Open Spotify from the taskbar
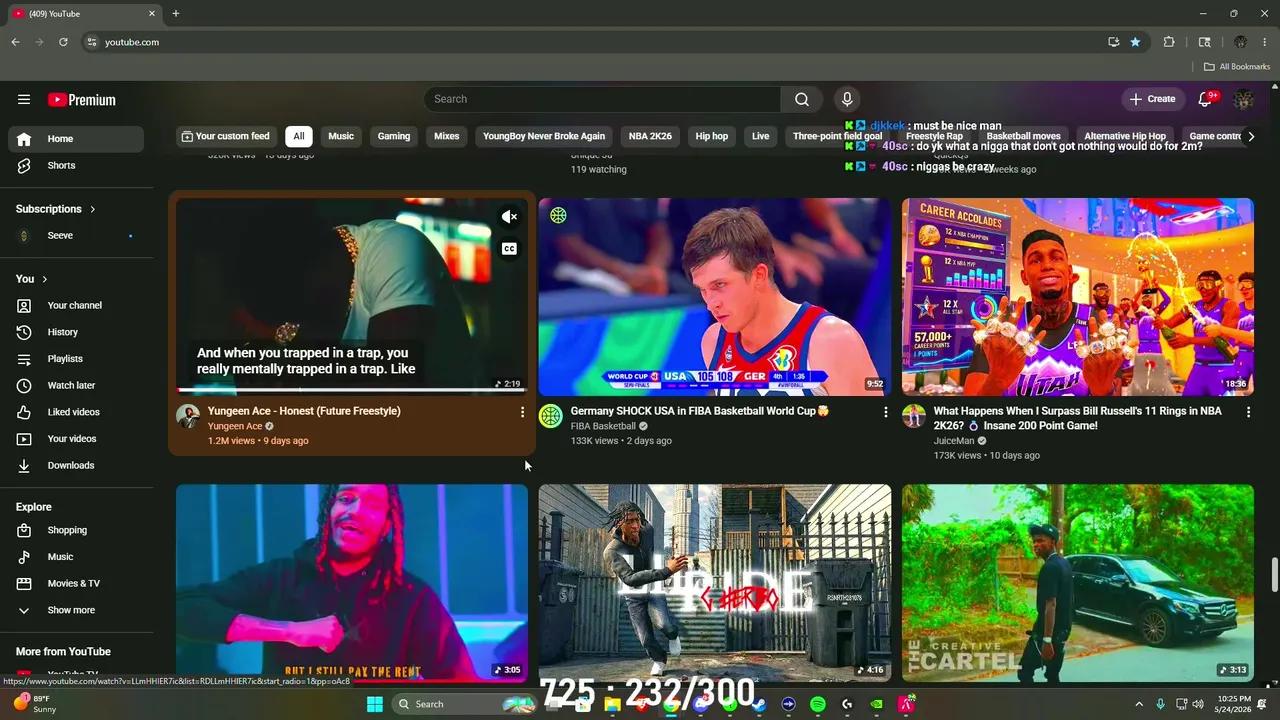1280x720 pixels. [817, 704]
